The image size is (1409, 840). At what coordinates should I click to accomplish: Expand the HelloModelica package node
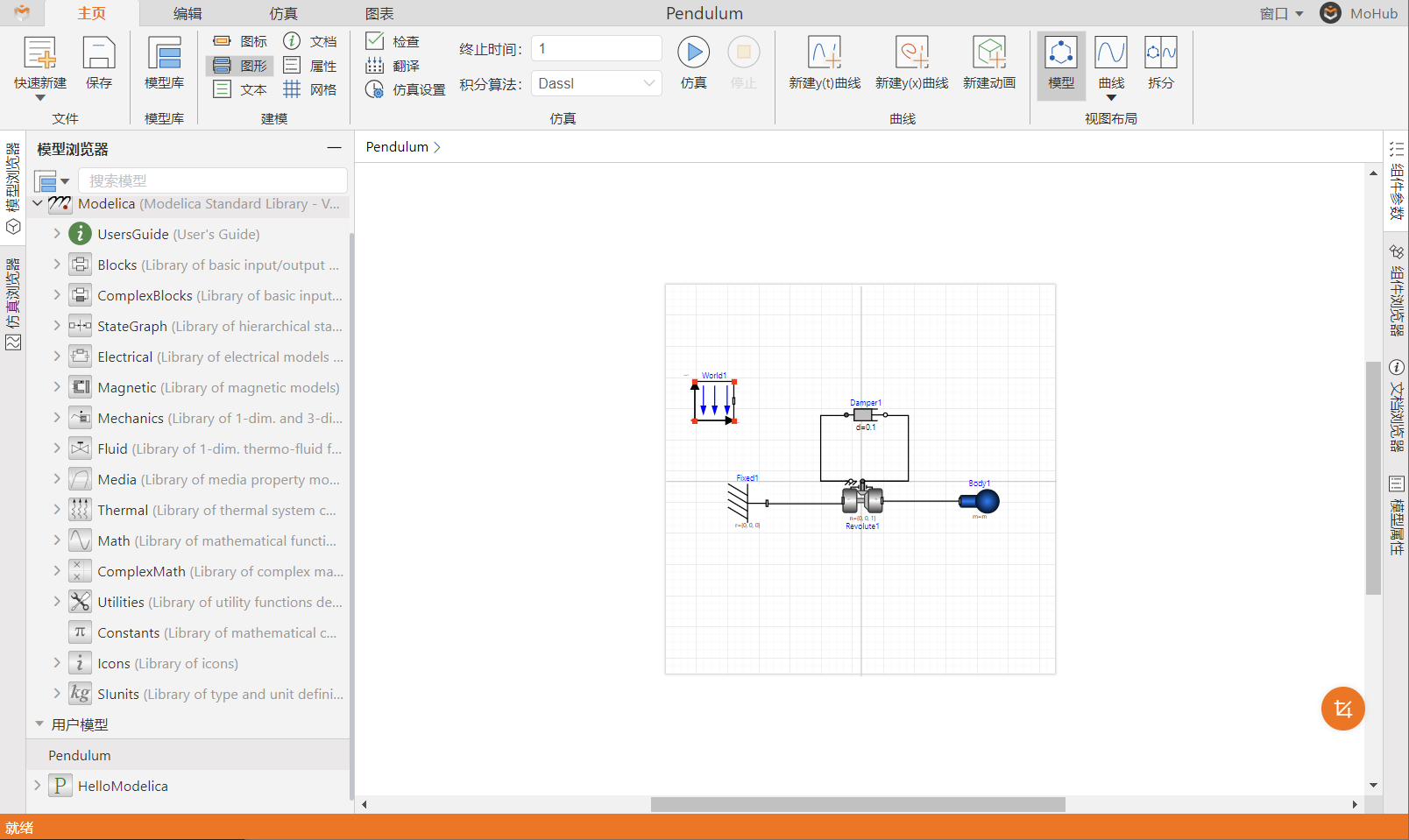tap(38, 786)
